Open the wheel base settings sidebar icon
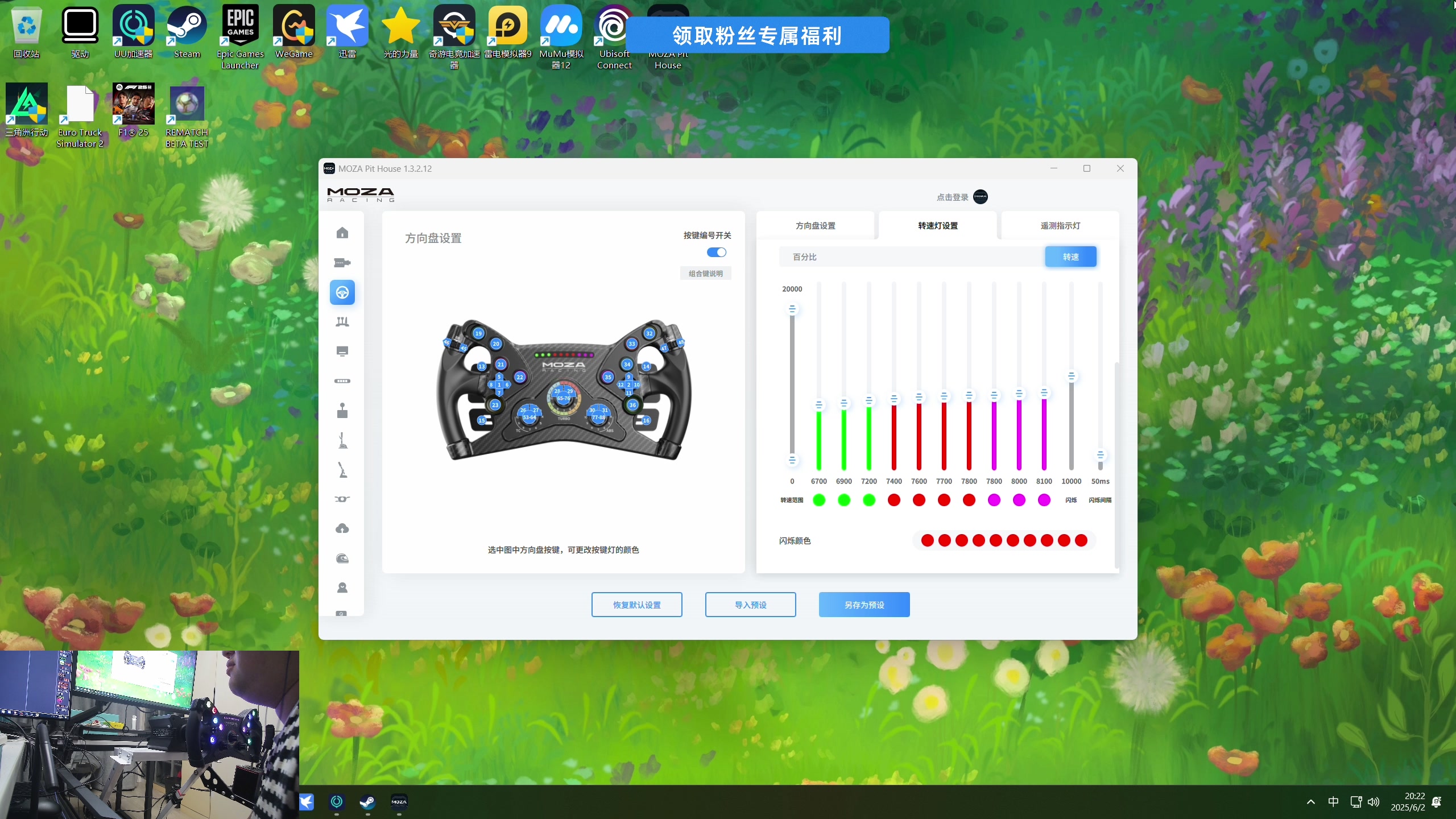1456x819 pixels. pyautogui.click(x=342, y=262)
